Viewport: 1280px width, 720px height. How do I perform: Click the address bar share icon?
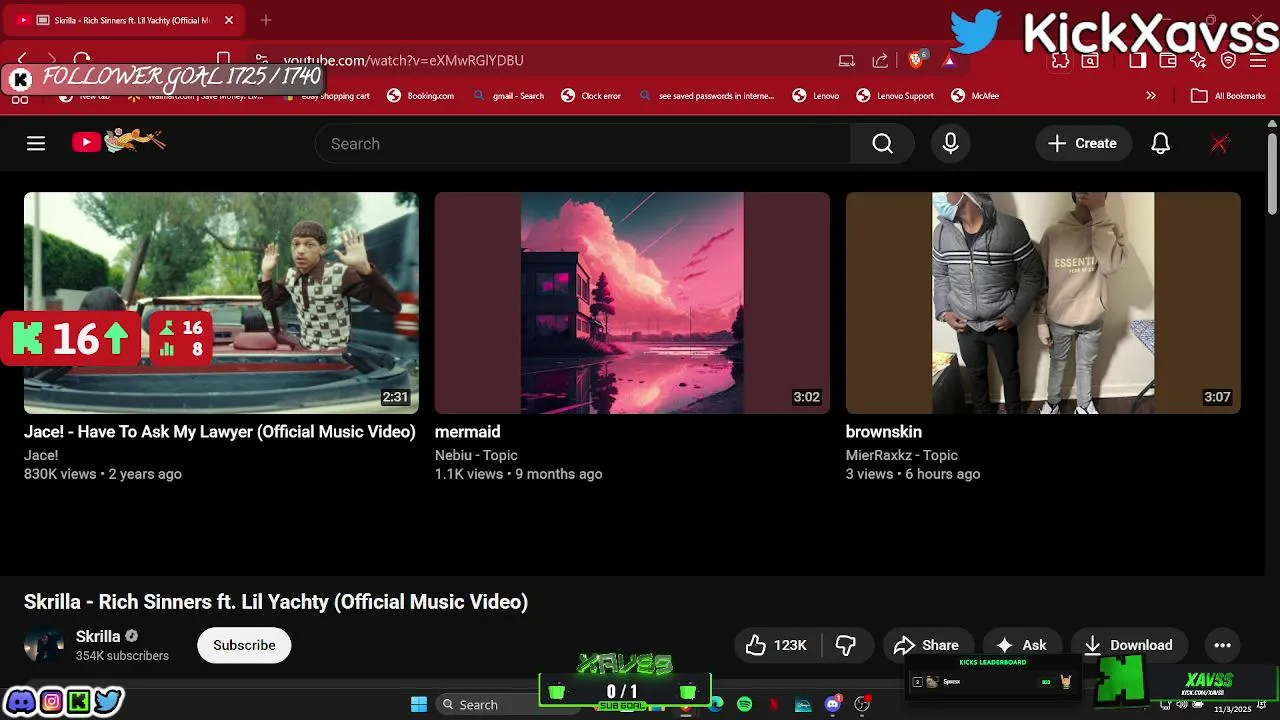point(880,60)
